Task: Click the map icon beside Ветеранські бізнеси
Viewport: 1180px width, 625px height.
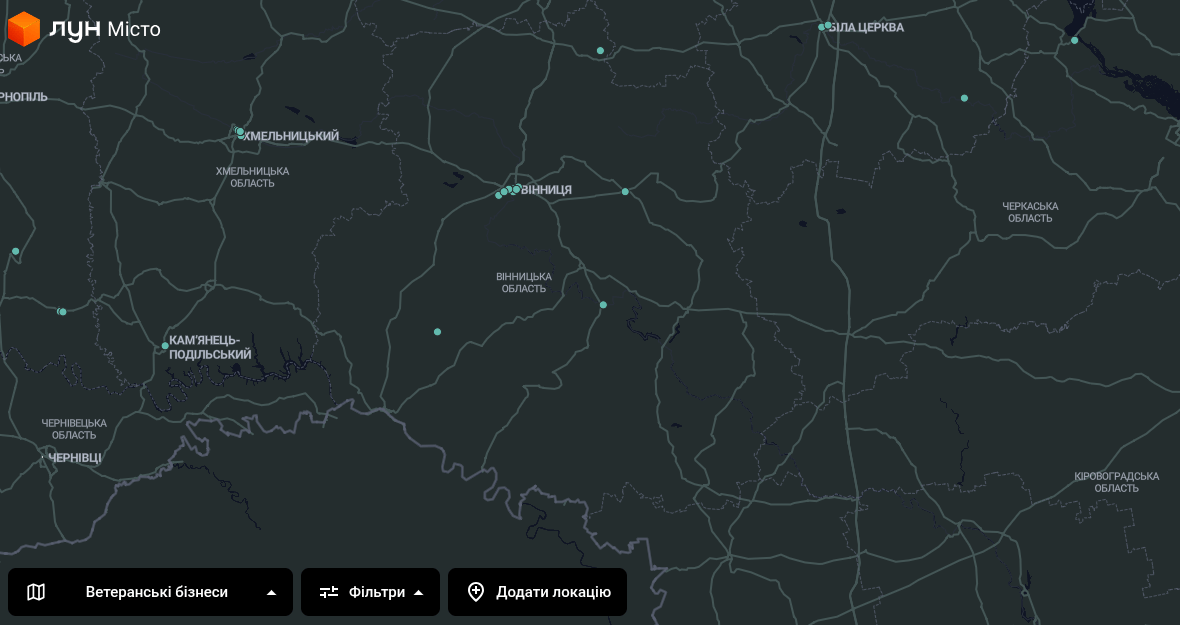Action: [36, 592]
